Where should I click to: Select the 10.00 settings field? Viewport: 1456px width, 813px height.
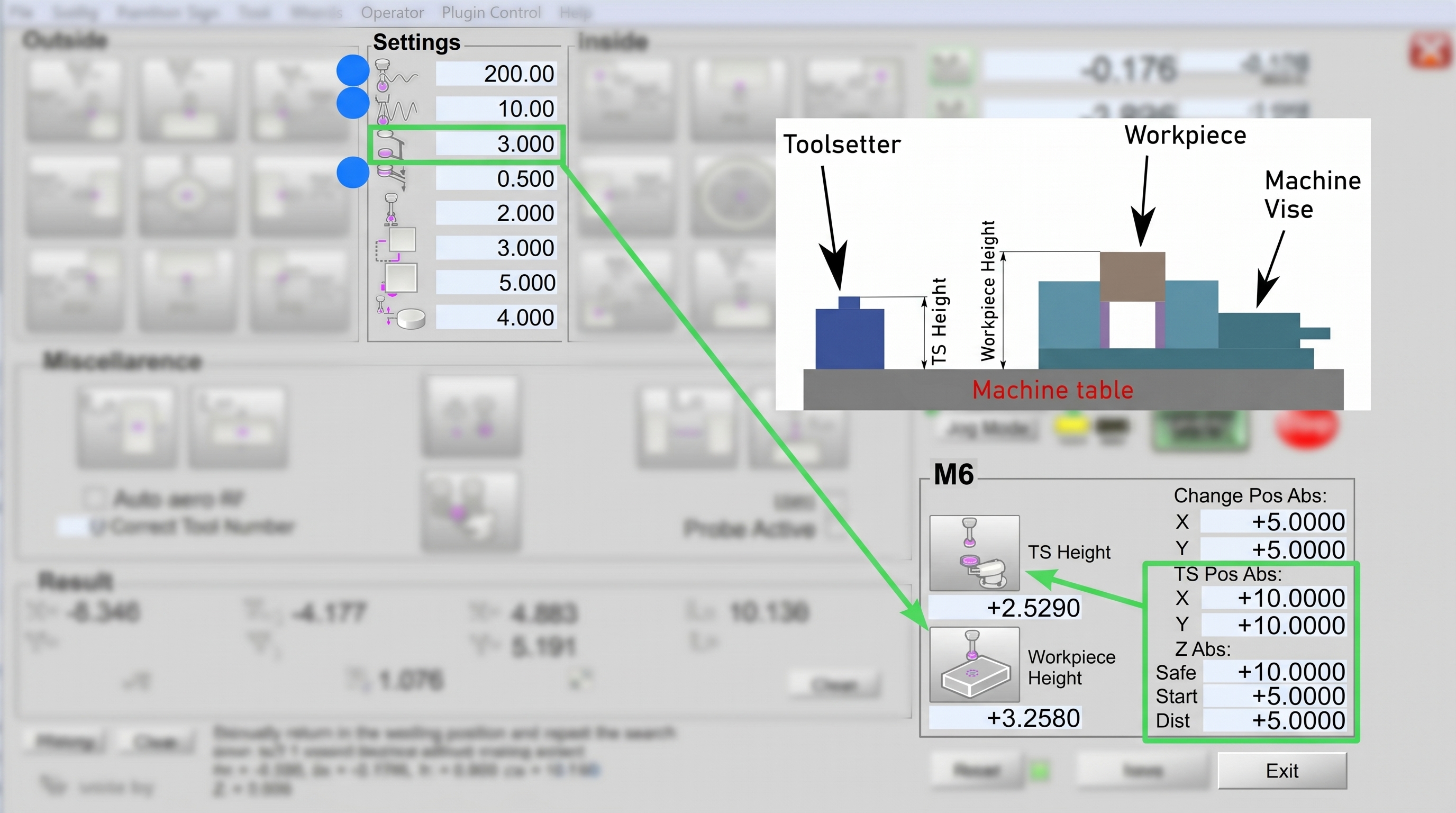tap(496, 109)
